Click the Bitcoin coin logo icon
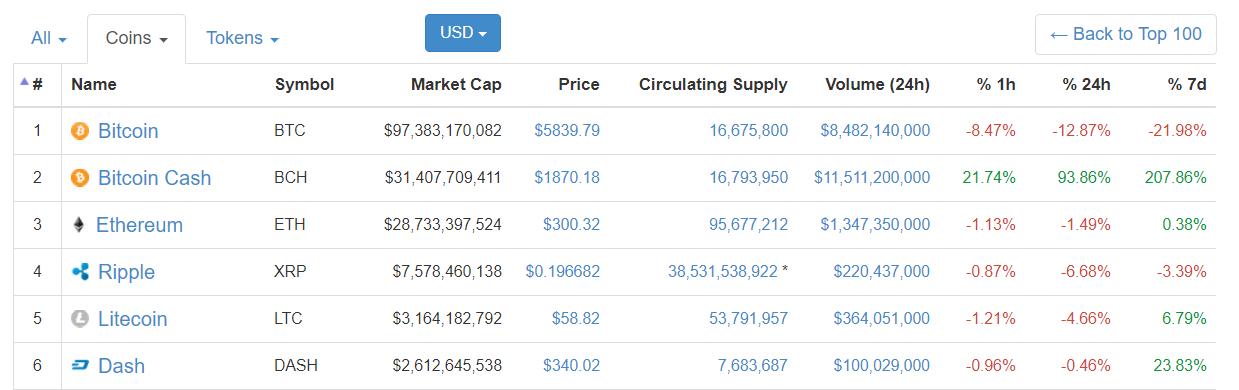 coord(80,131)
